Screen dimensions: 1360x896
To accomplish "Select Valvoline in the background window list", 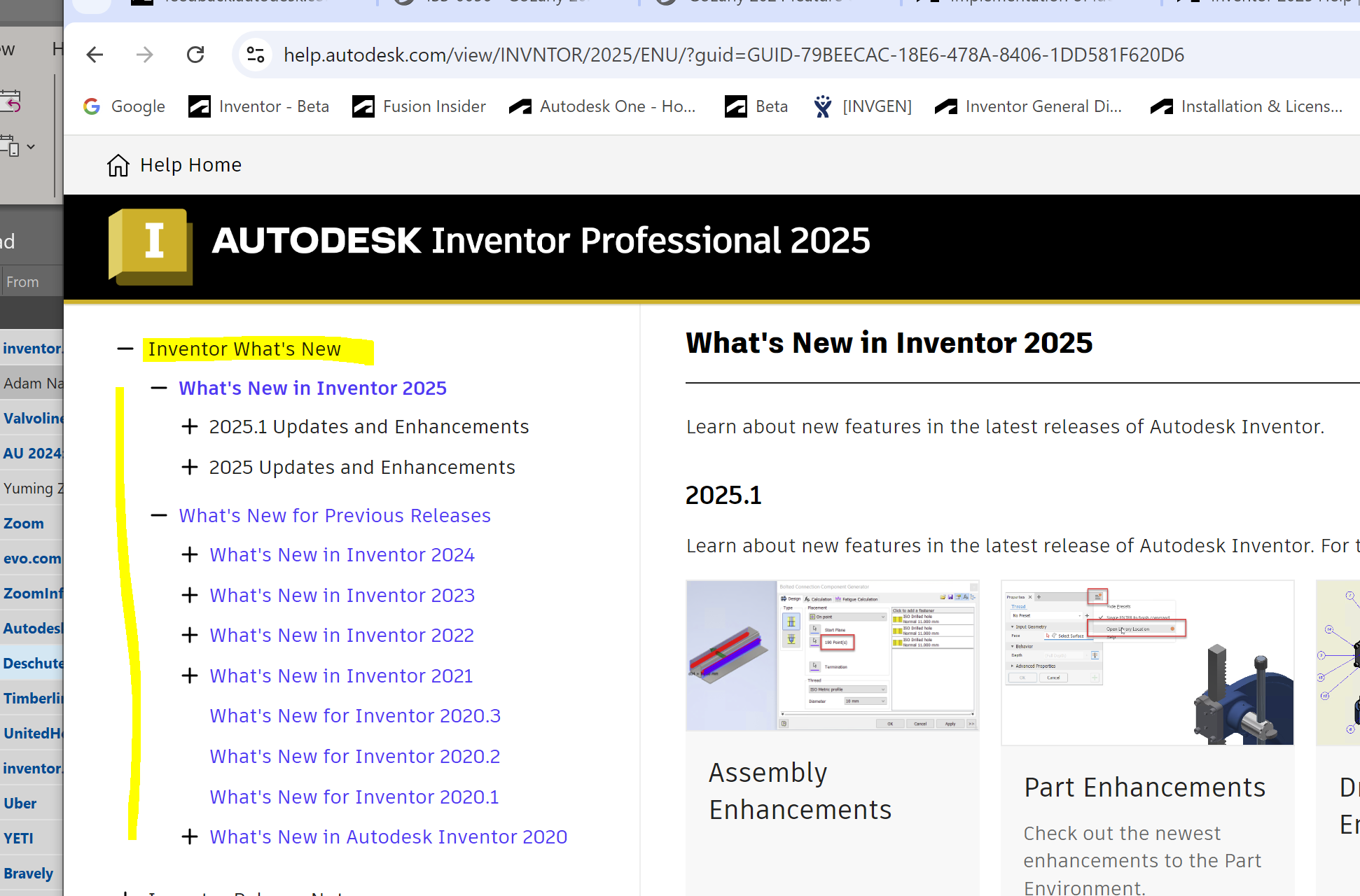I will (32, 418).
